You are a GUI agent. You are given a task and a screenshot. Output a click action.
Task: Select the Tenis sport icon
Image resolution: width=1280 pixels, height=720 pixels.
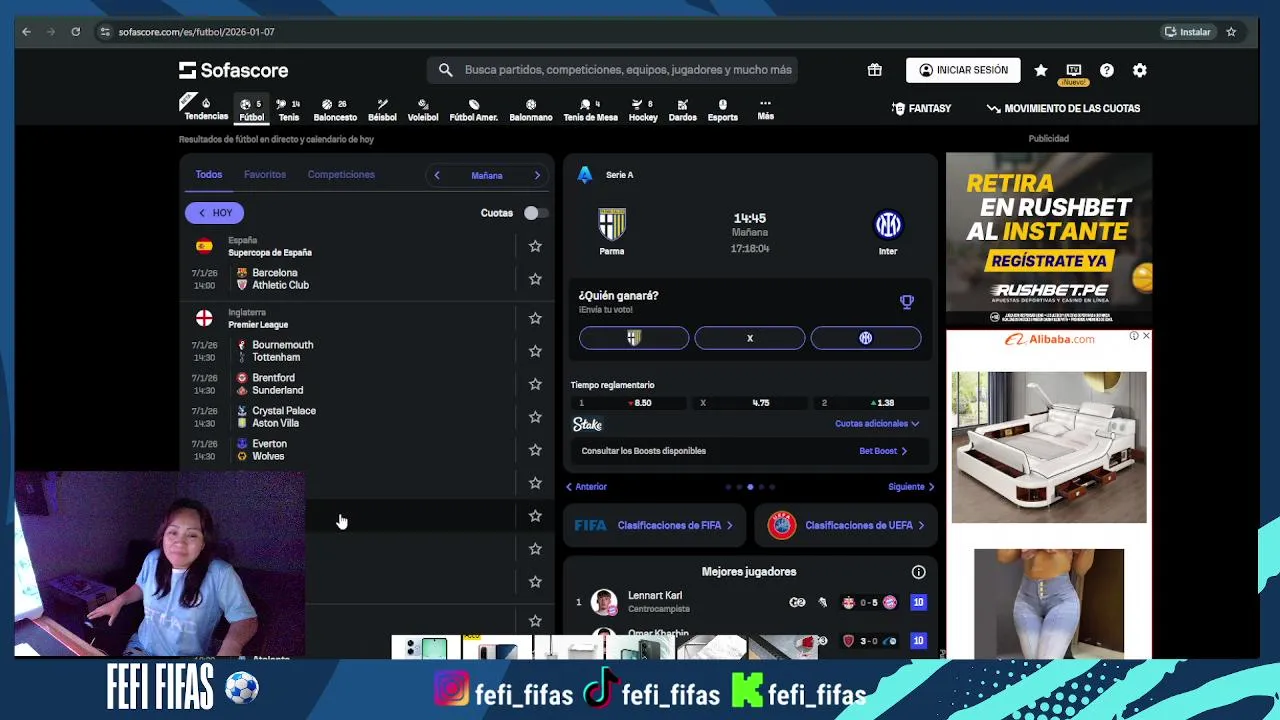click(x=289, y=109)
